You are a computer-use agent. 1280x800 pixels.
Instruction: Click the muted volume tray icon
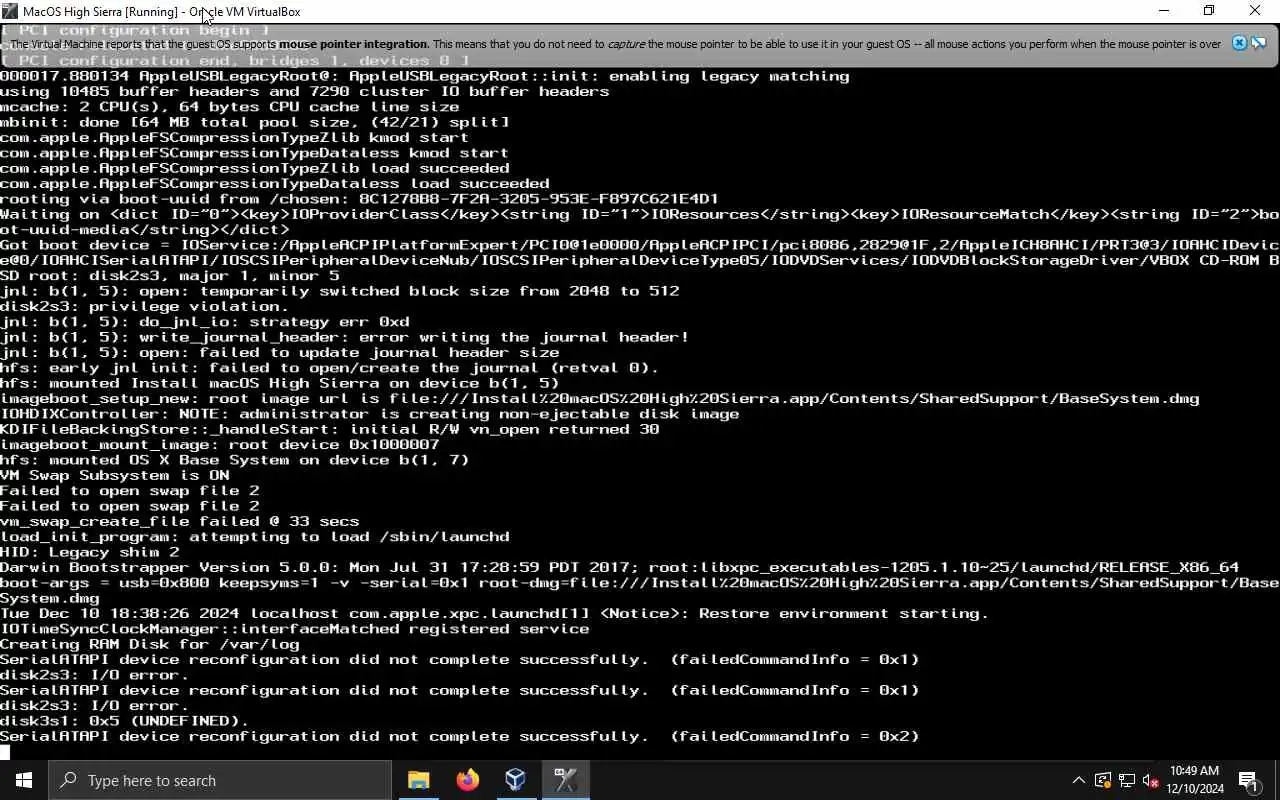click(1150, 780)
